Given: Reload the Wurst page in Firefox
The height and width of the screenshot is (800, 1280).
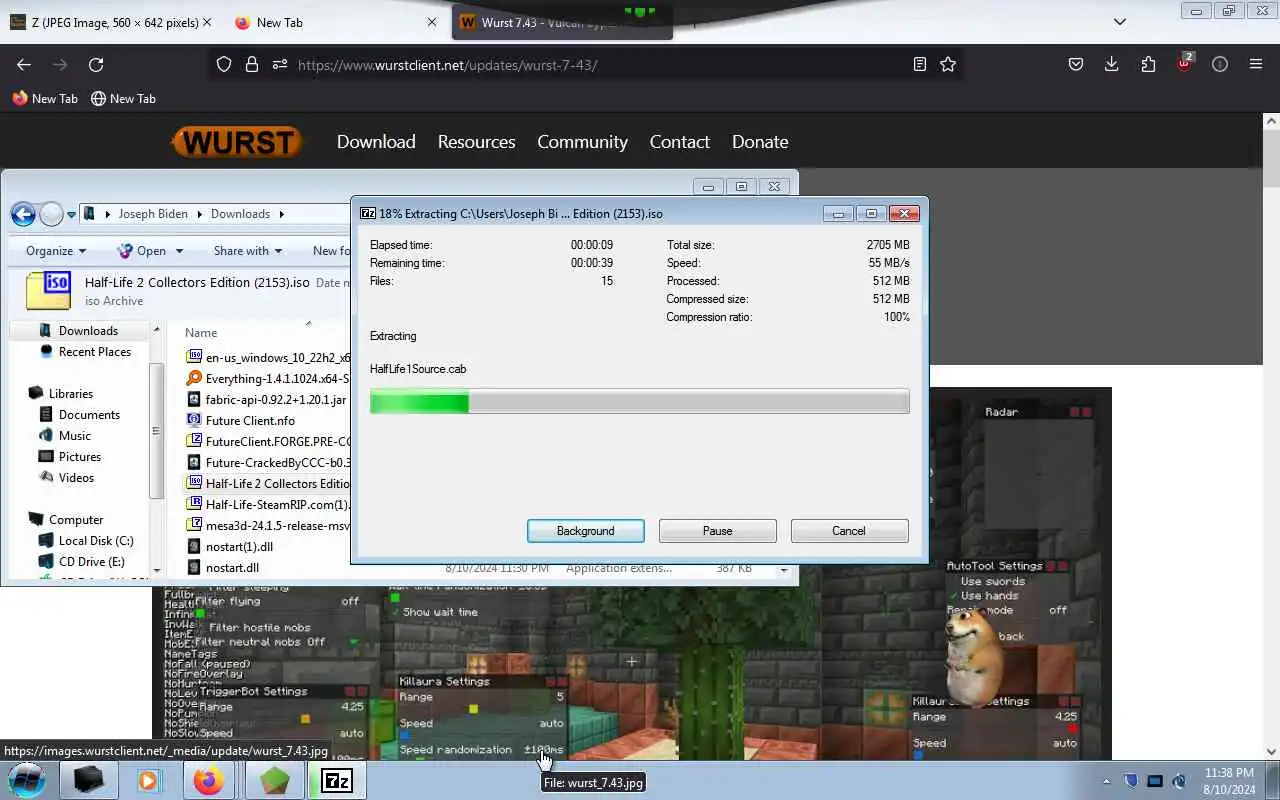Looking at the screenshot, I should point(96,64).
